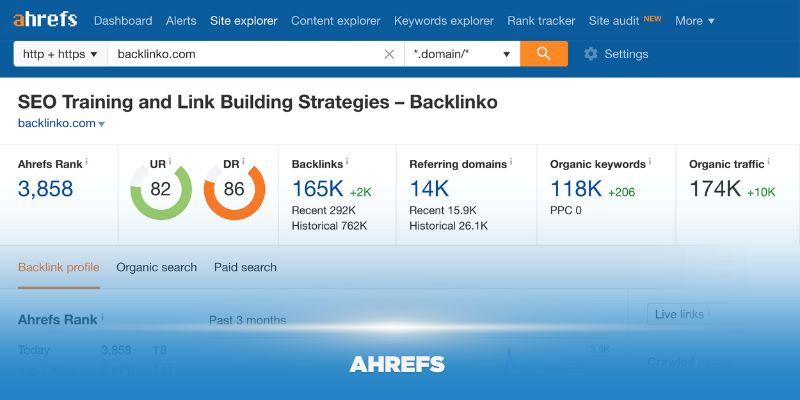Click the orange search magnifier button
This screenshot has height=400, width=800.
point(544,54)
